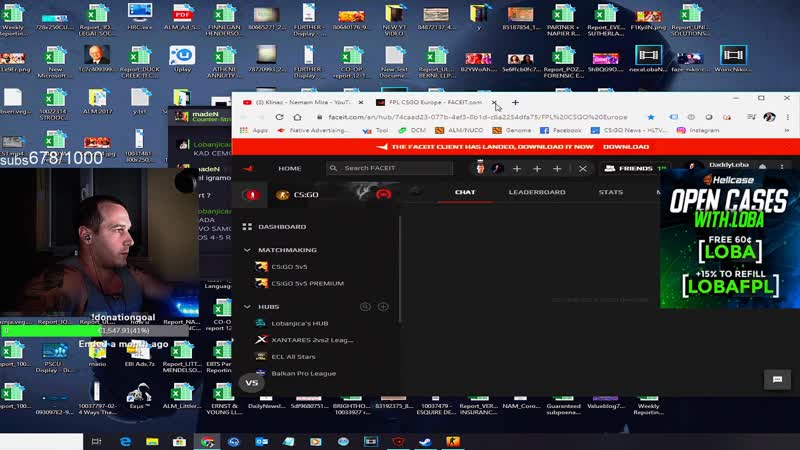Open the three-dot menu beside DaddyLoba

[782, 166]
